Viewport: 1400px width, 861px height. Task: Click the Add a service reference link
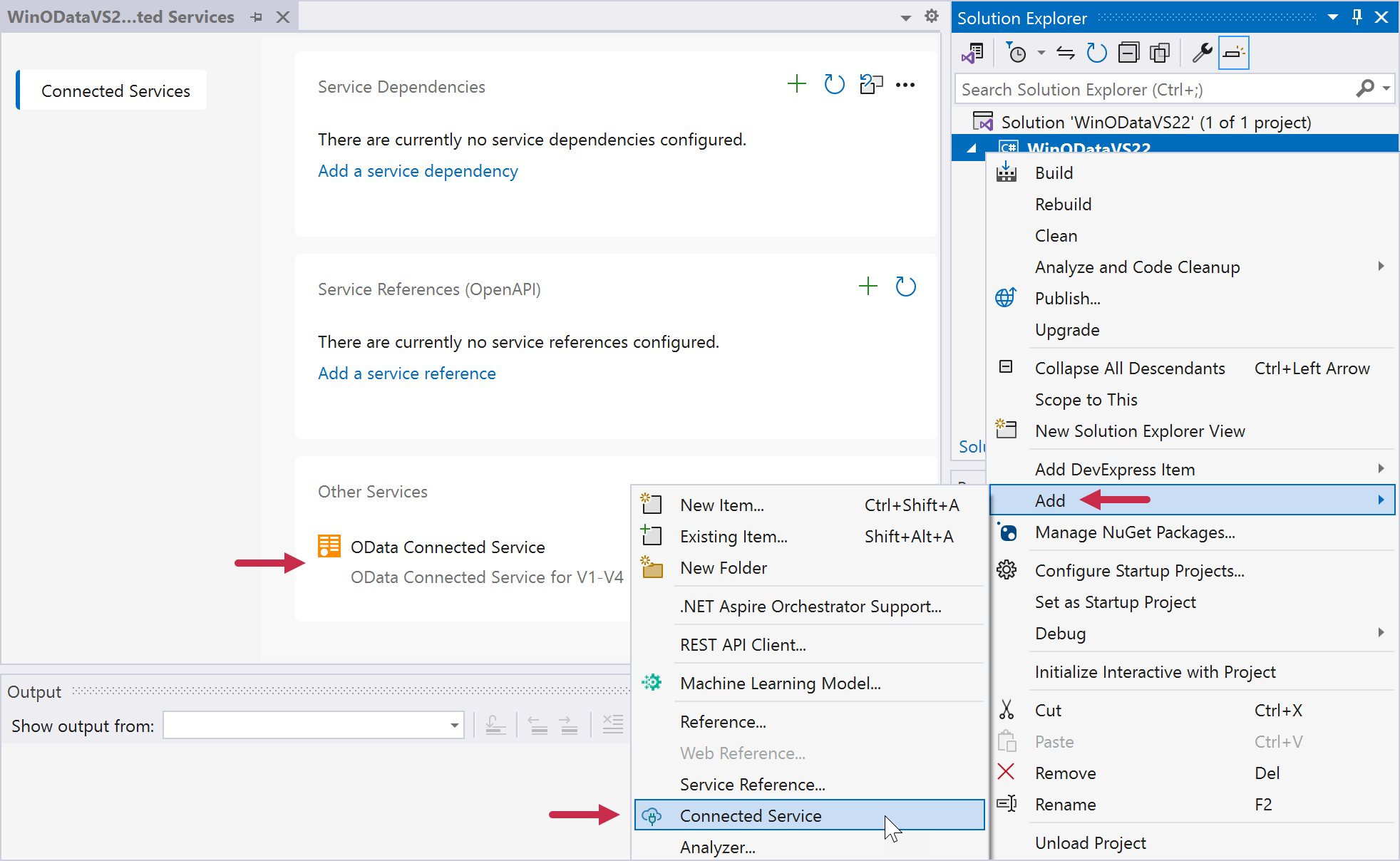coord(406,373)
